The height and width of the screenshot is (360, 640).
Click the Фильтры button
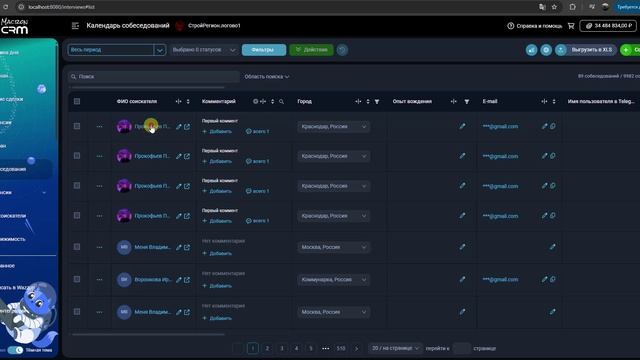[264, 50]
